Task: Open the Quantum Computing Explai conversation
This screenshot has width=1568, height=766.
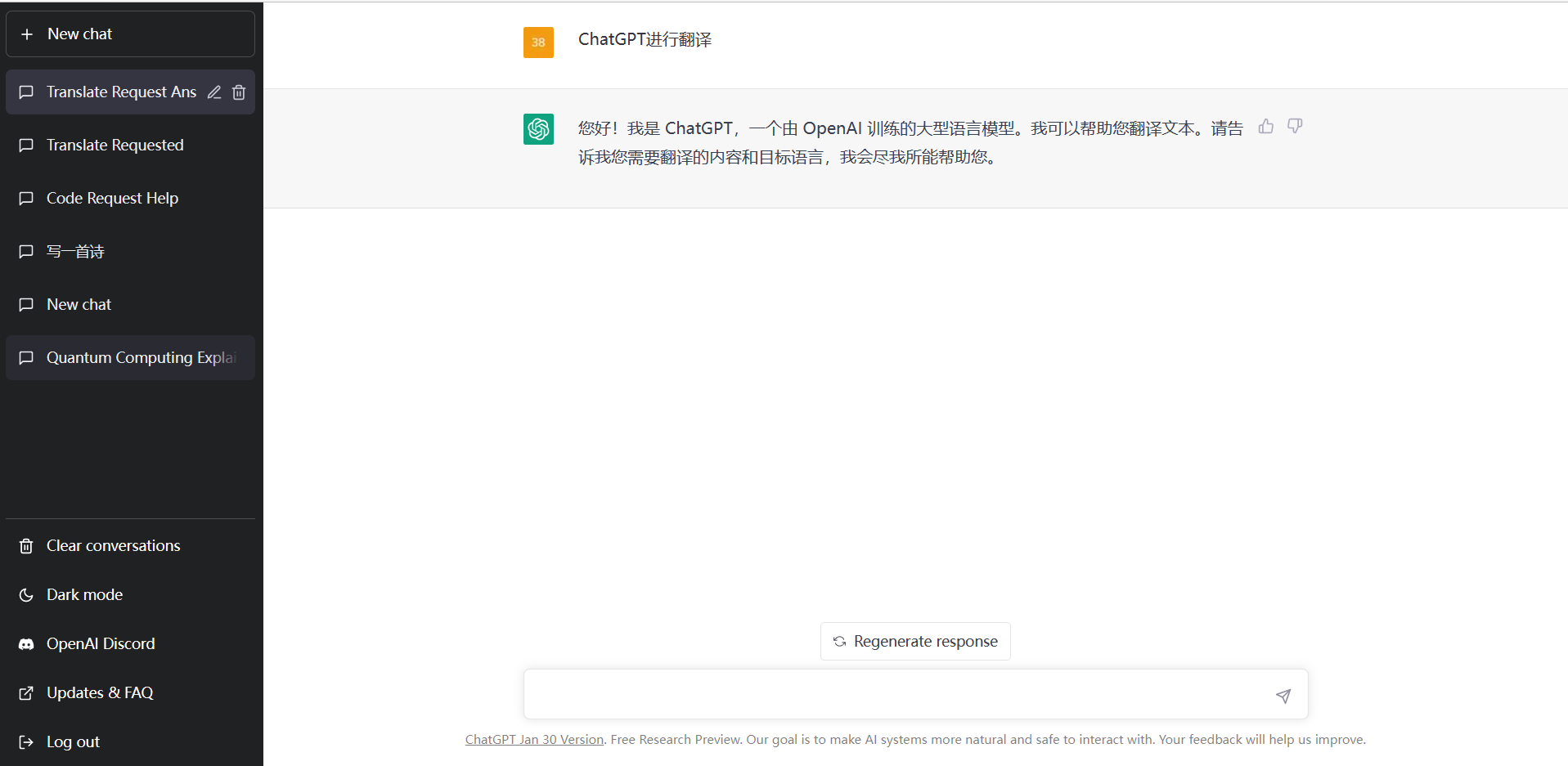Action: coord(130,358)
